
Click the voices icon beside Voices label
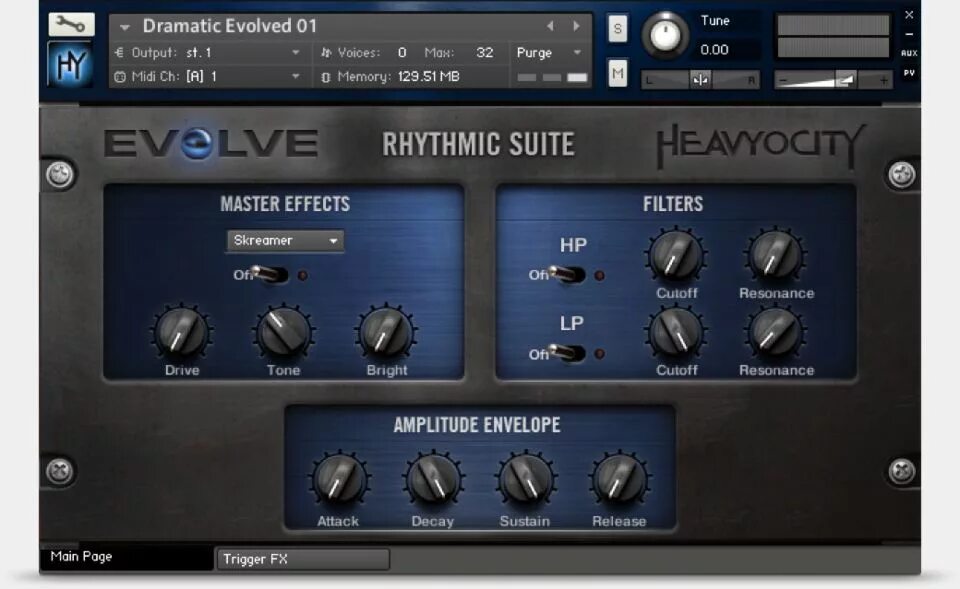[326, 53]
